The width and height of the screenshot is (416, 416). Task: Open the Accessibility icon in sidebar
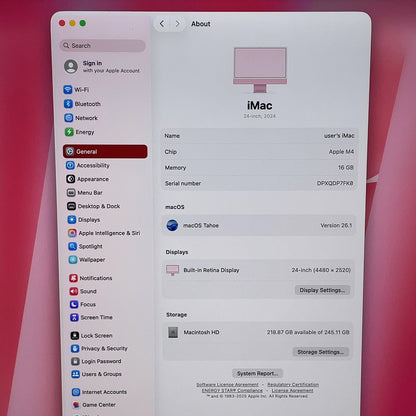[70, 165]
